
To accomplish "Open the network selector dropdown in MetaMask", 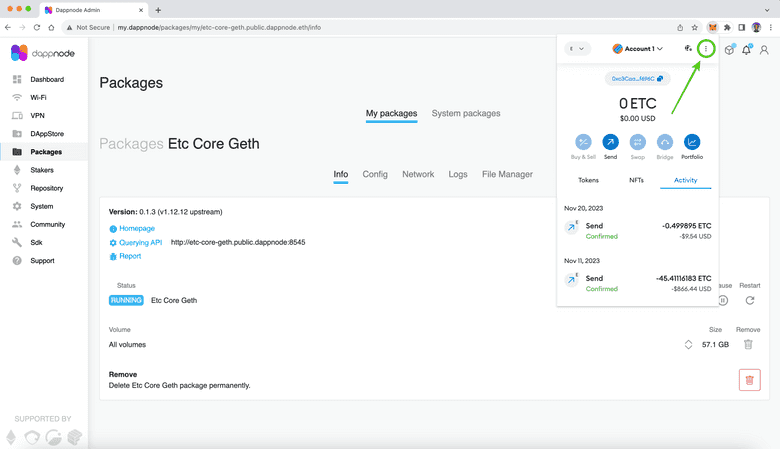I will (x=578, y=48).
